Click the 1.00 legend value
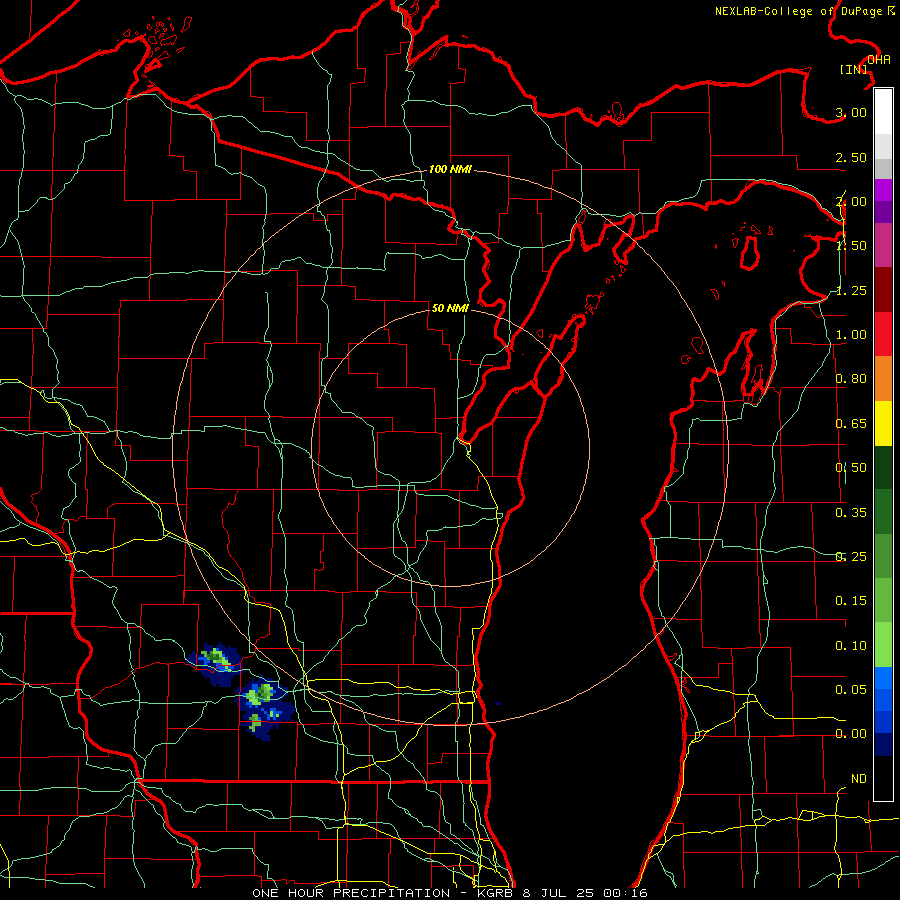Viewport: 900px width, 900px height. (851, 335)
